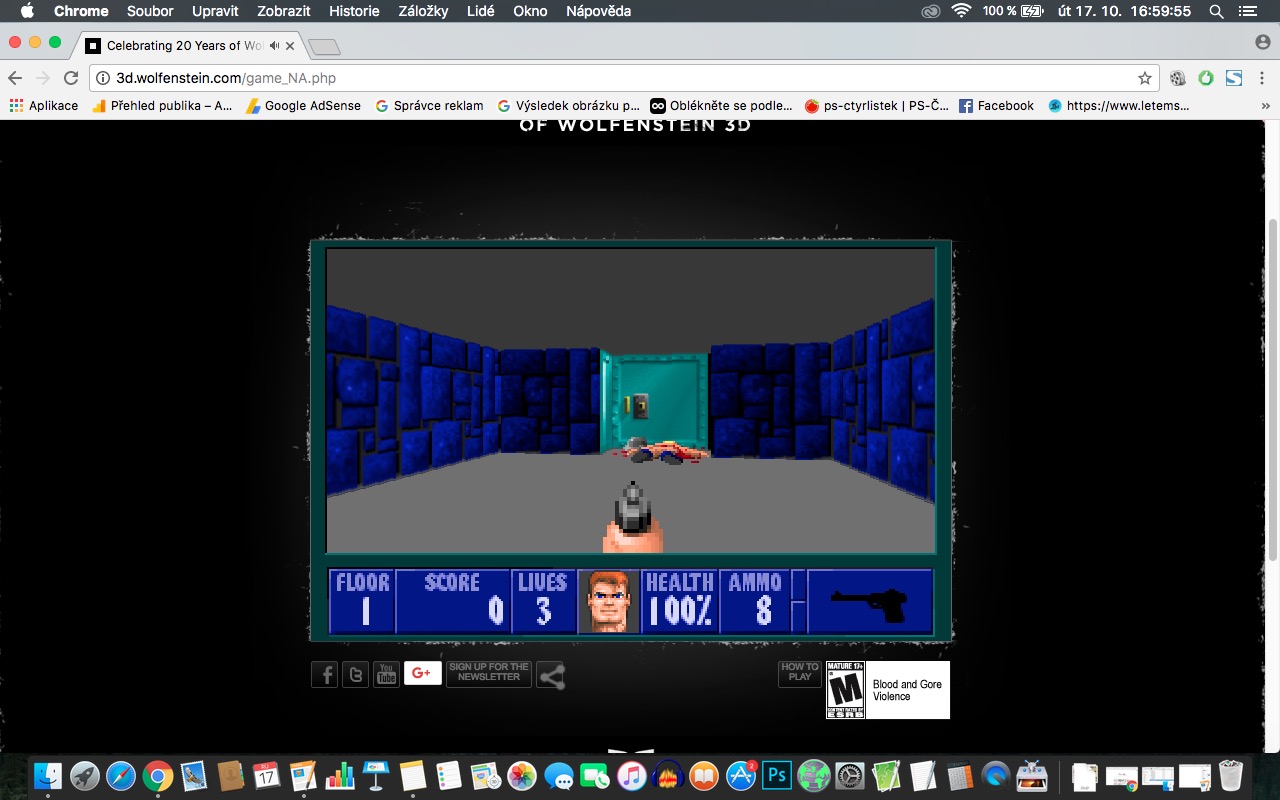This screenshot has height=800, width=1280.
Task: Open Safari from the Dock
Action: point(121,775)
